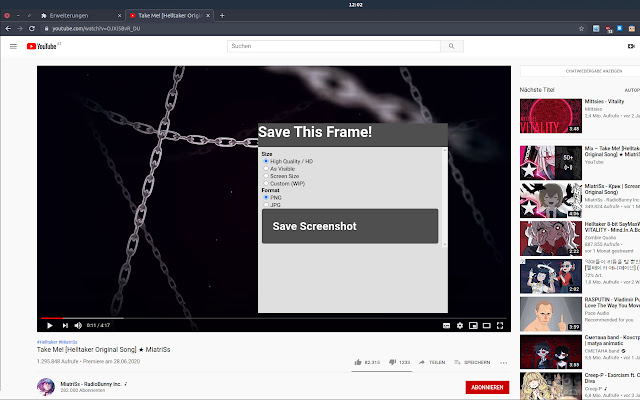Share the video via TEILEN

click(432, 362)
